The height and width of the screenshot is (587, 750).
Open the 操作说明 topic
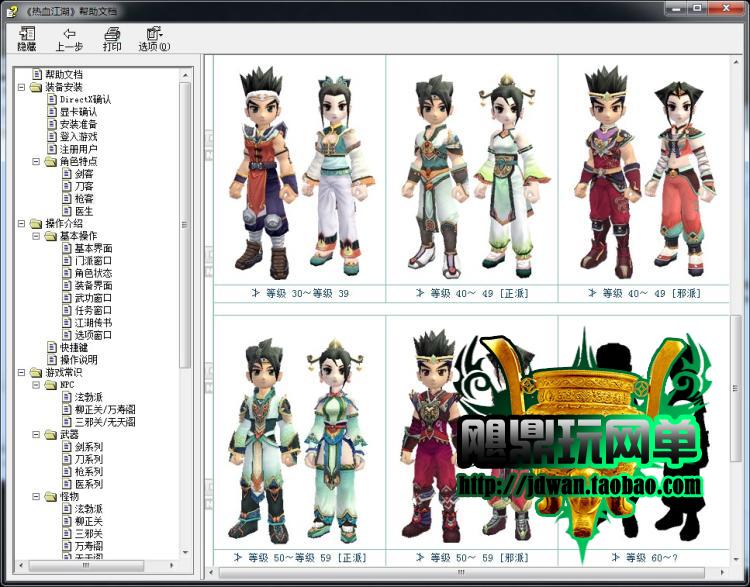78,360
